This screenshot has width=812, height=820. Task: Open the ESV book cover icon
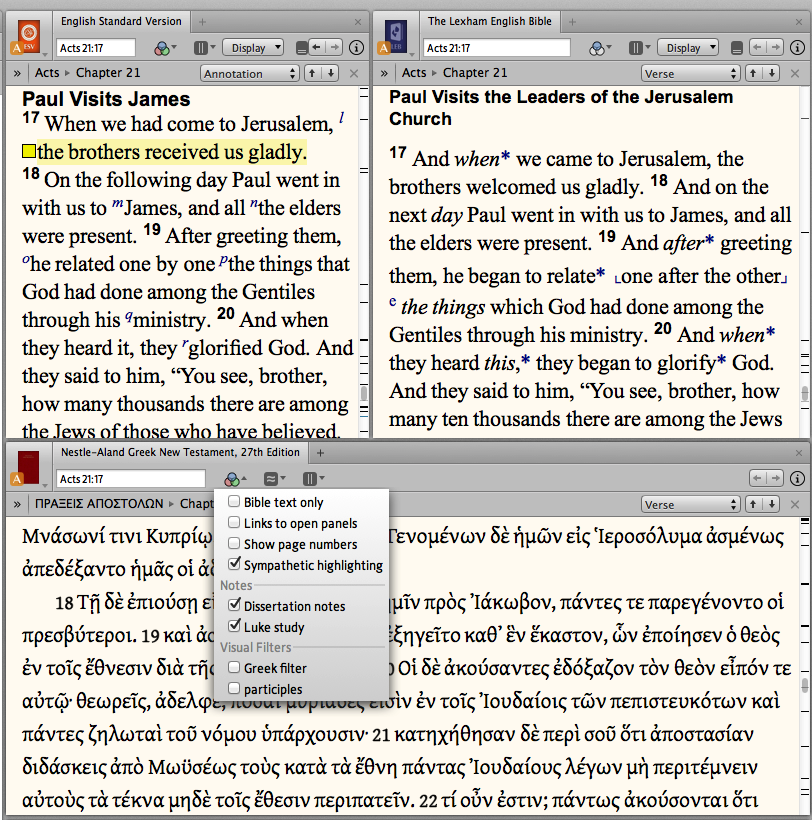coord(29,35)
